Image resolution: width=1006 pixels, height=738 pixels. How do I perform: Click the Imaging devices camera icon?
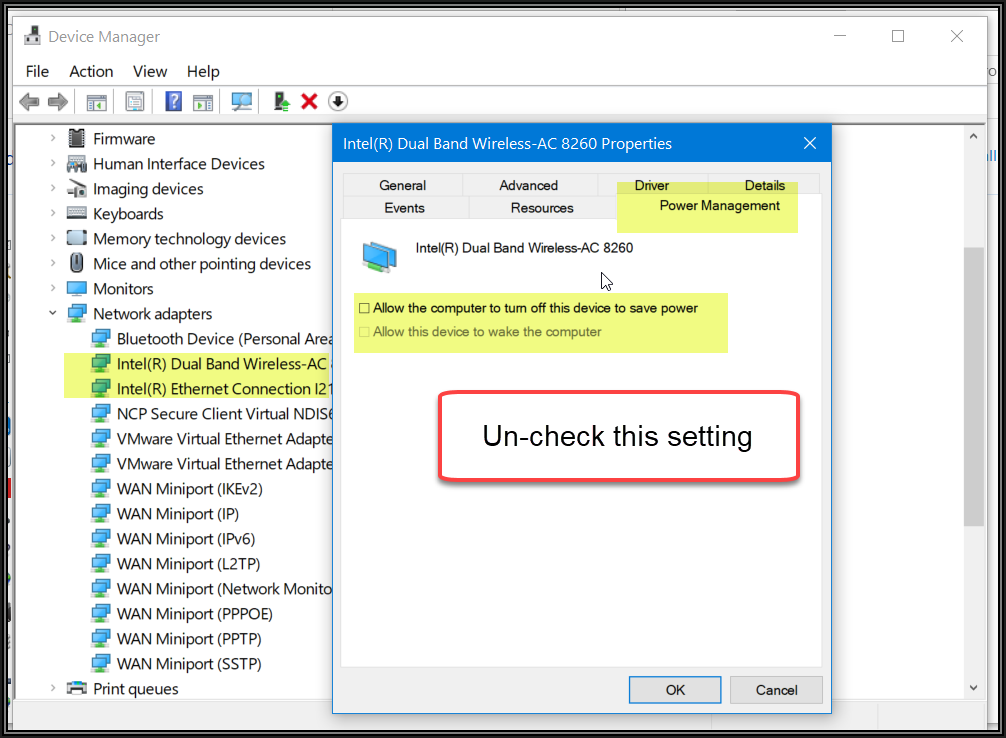coord(76,189)
